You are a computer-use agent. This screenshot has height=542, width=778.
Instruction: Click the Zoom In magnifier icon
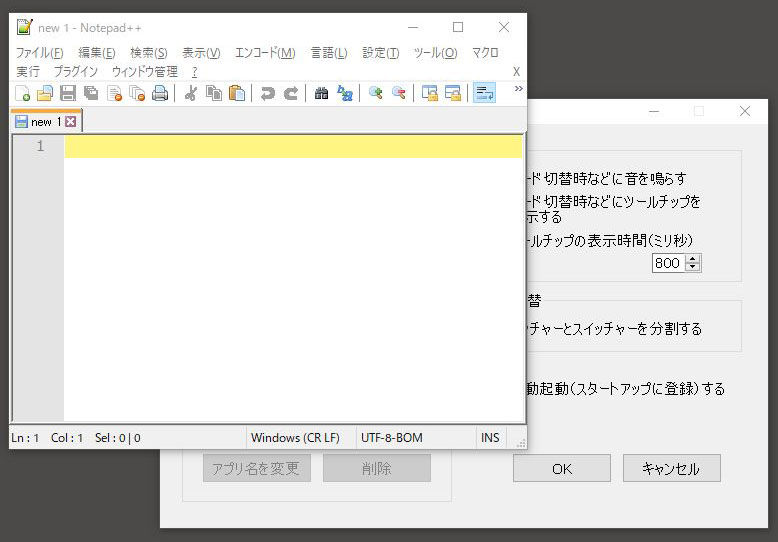[x=376, y=93]
